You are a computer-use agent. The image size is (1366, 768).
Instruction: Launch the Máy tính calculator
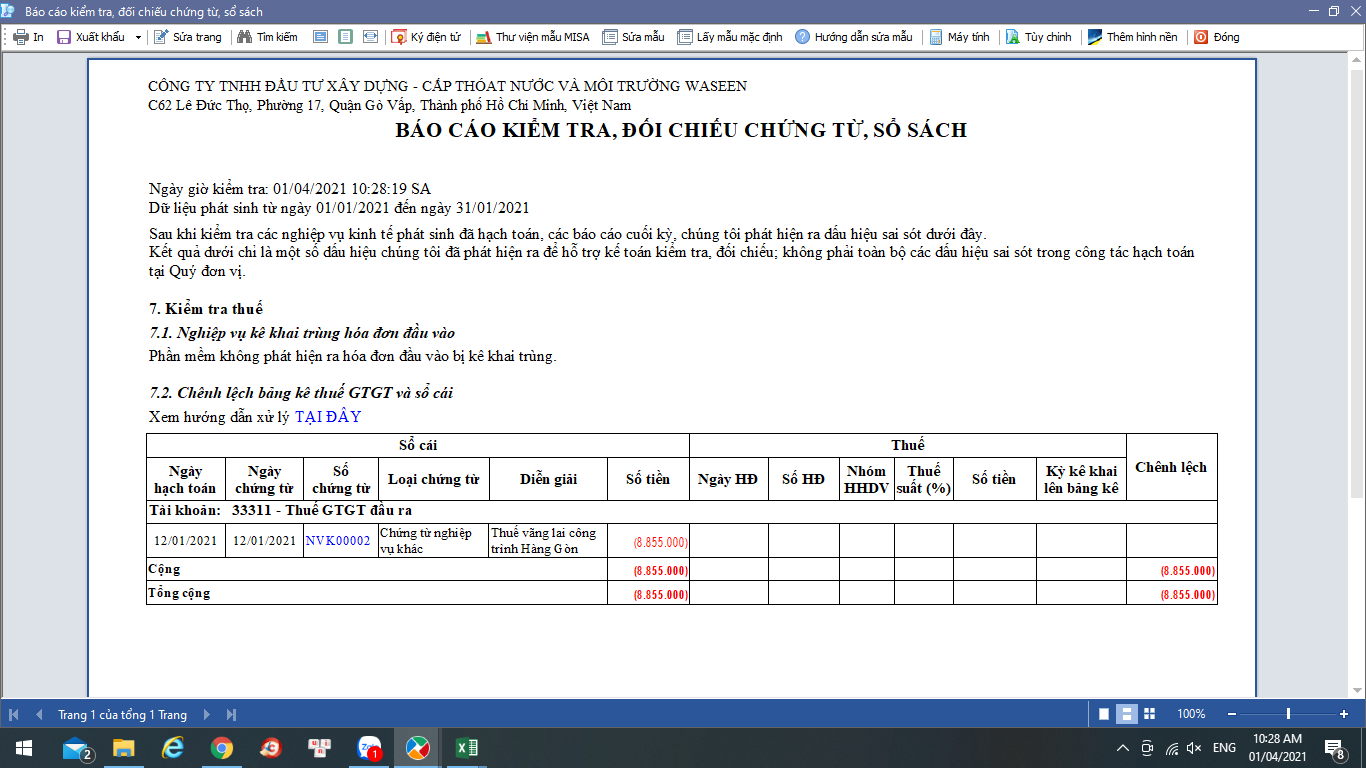[958, 37]
